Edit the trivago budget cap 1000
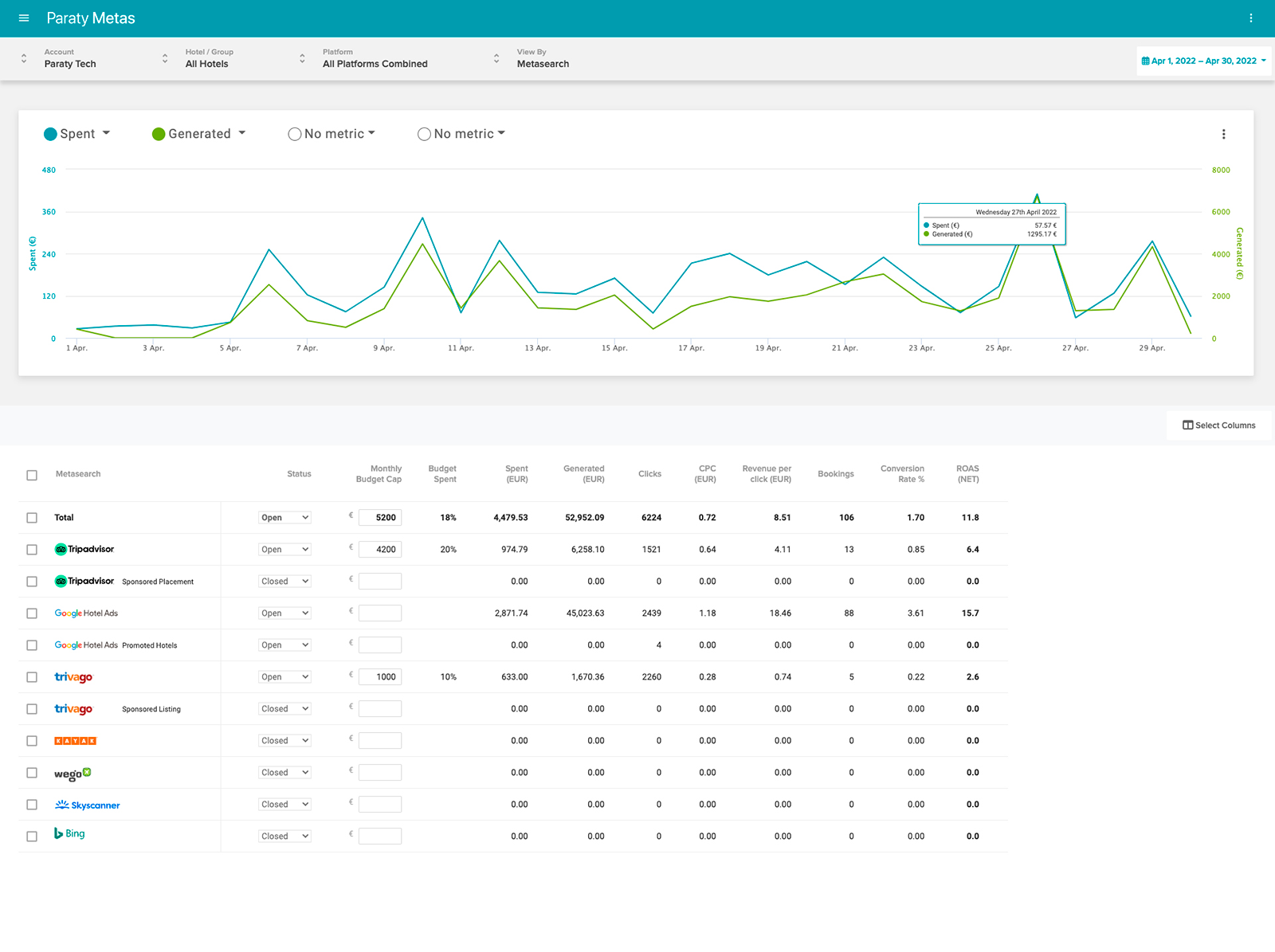 (x=380, y=677)
